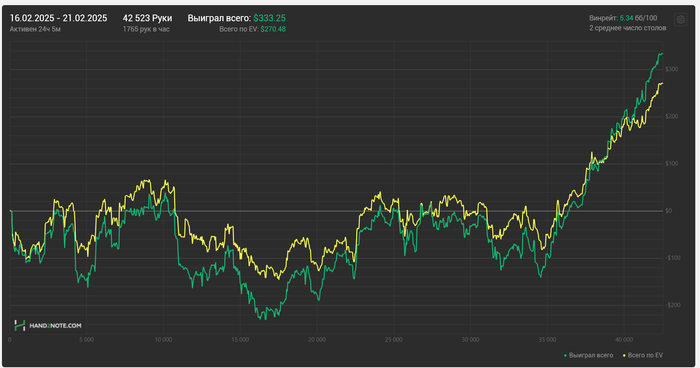
Task: Click the 40 000 hands axis label
Action: 624,340
